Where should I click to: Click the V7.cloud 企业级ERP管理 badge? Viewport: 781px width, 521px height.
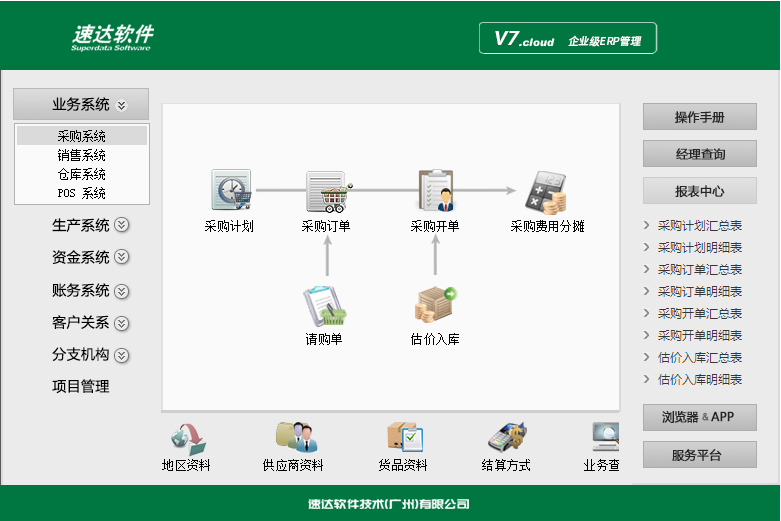pos(568,38)
